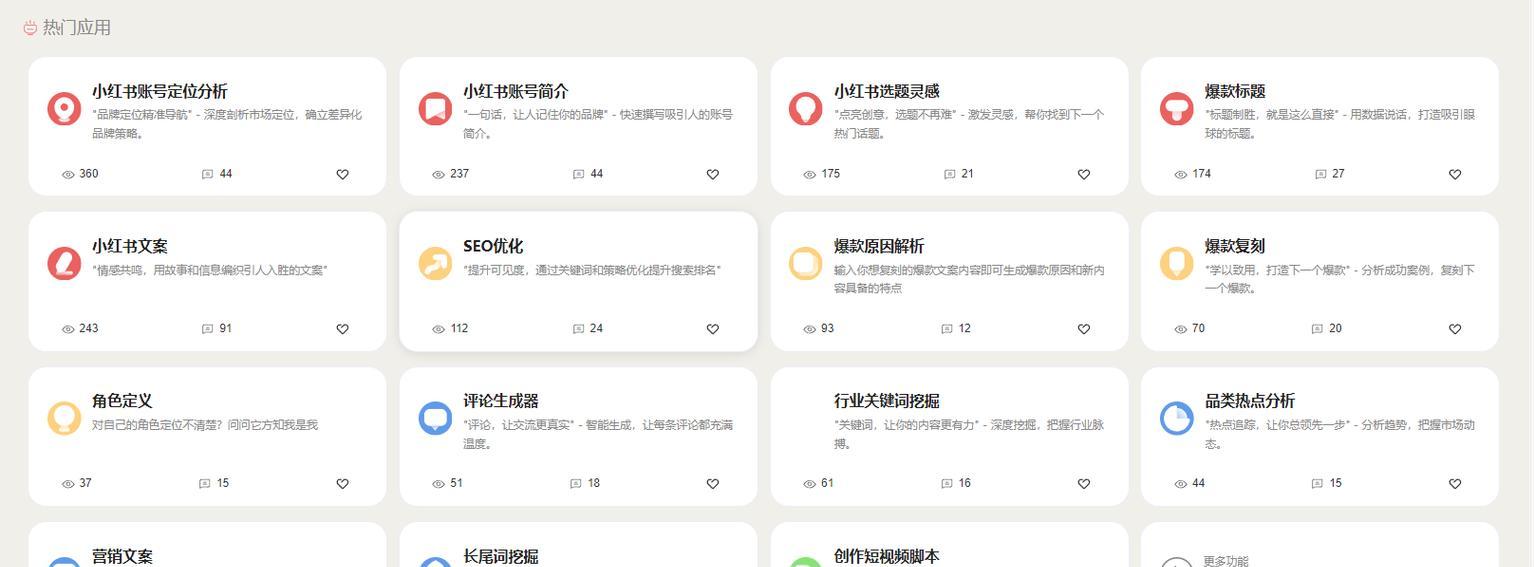Click the 角色定义 lightbulb icon

64,418
